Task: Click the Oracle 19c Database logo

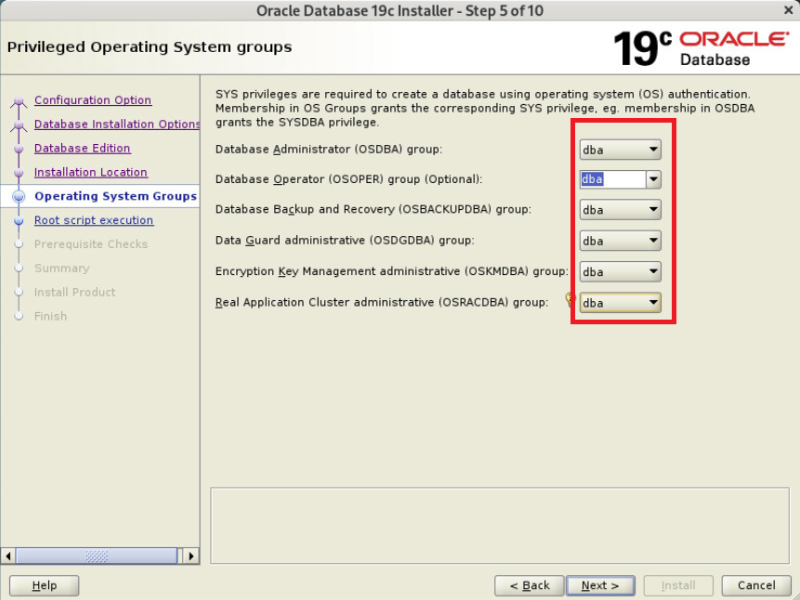Action: click(x=702, y=48)
